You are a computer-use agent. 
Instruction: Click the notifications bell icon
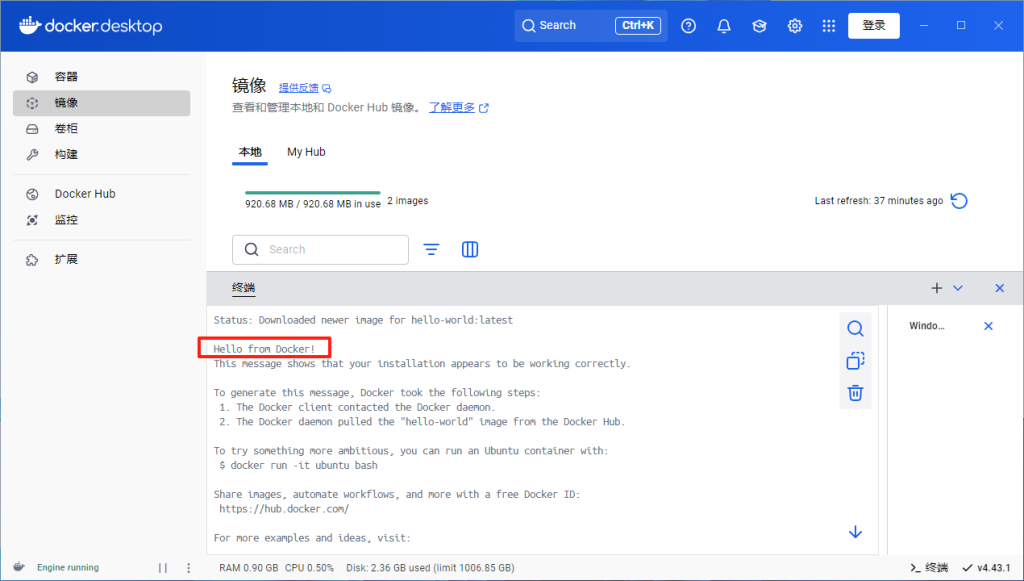point(723,25)
